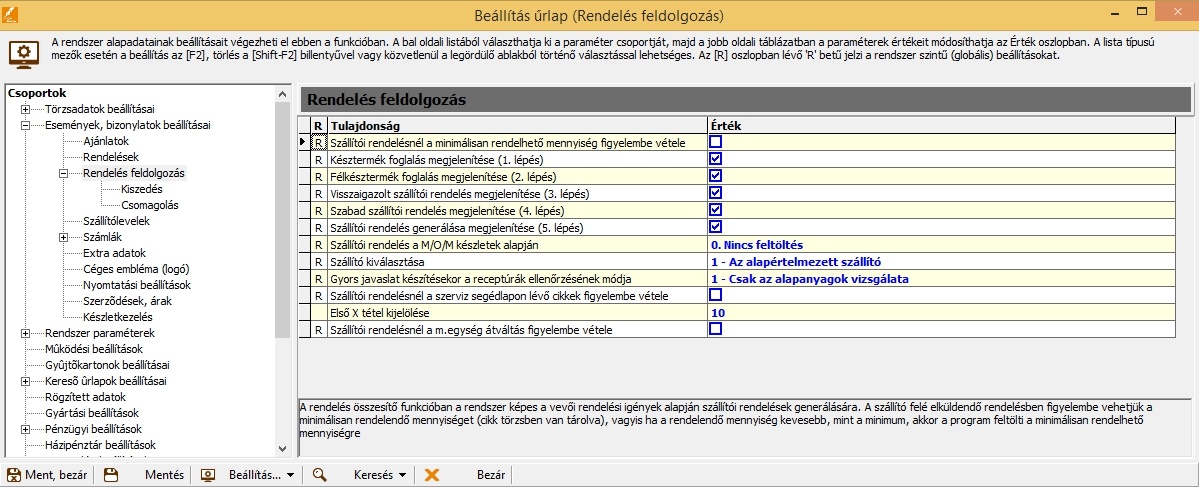Open the Keresés dropdown arrow

point(402,475)
